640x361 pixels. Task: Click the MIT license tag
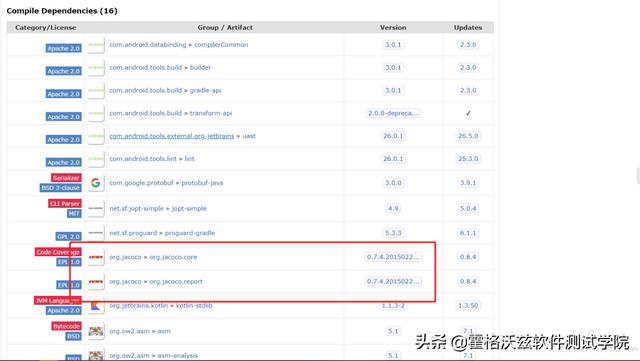pyautogui.click(x=74, y=214)
